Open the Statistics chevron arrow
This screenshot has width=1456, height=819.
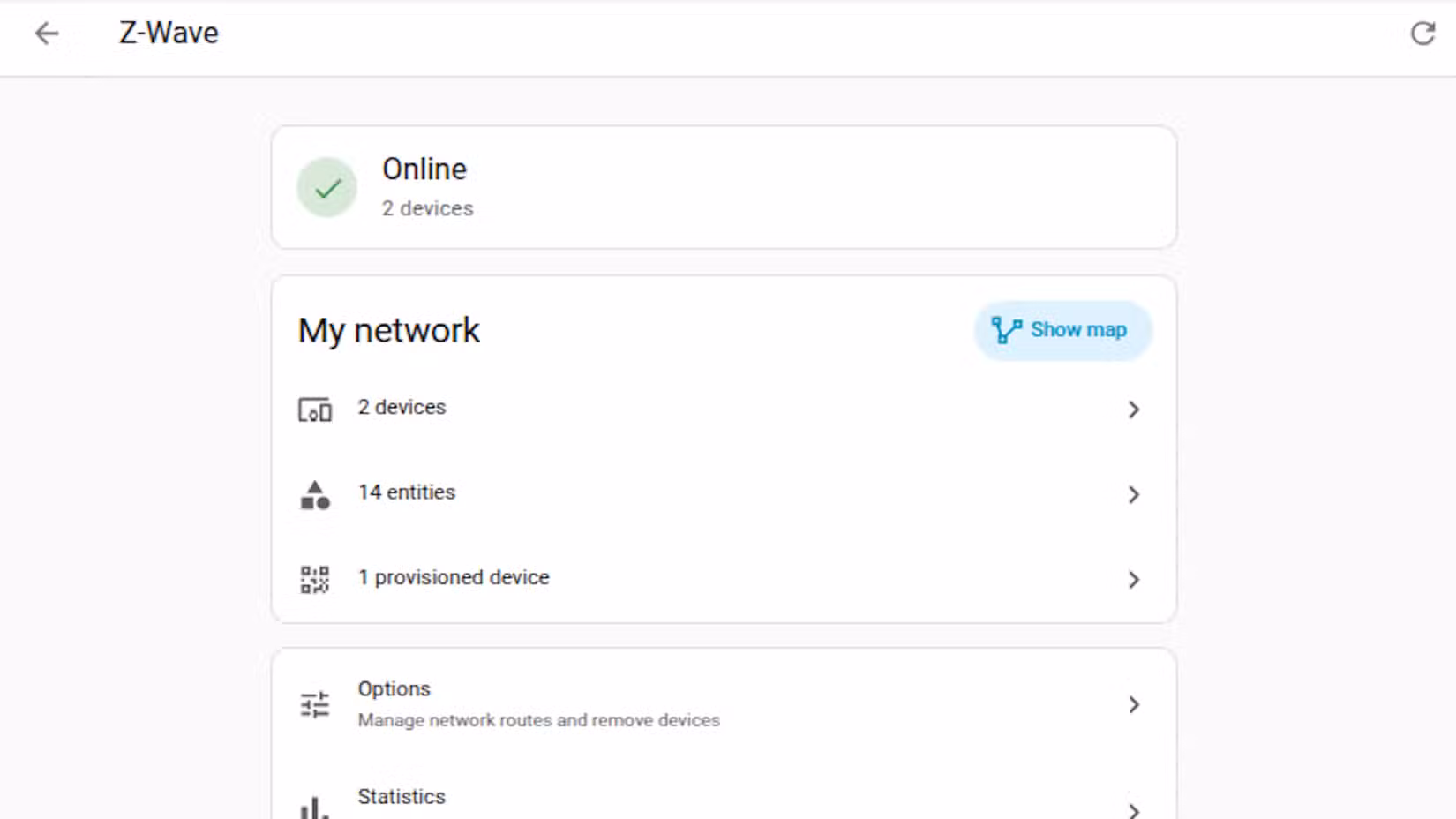(1134, 810)
